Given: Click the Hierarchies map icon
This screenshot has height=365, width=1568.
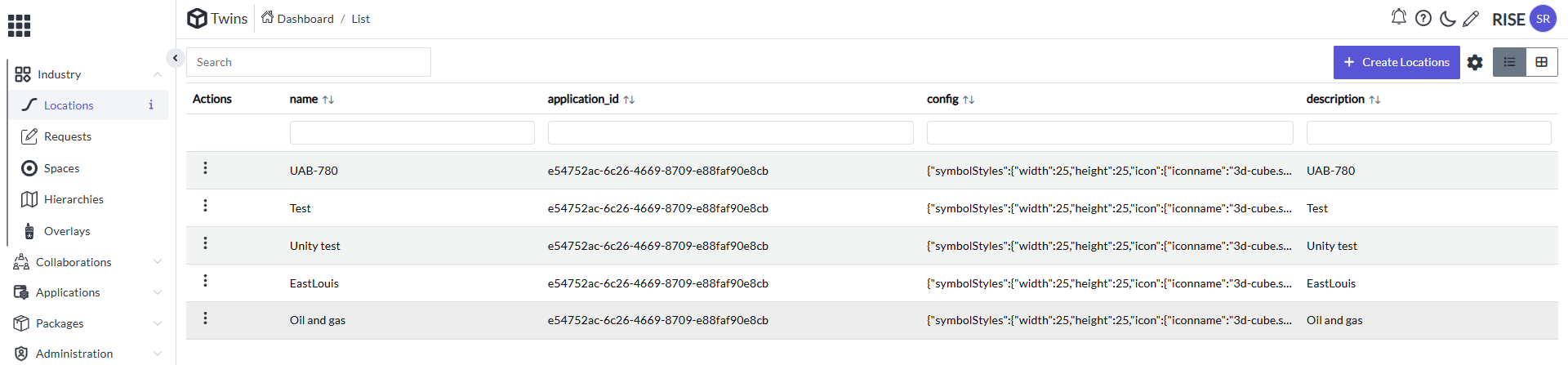Looking at the screenshot, I should pyautogui.click(x=29, y=199).
